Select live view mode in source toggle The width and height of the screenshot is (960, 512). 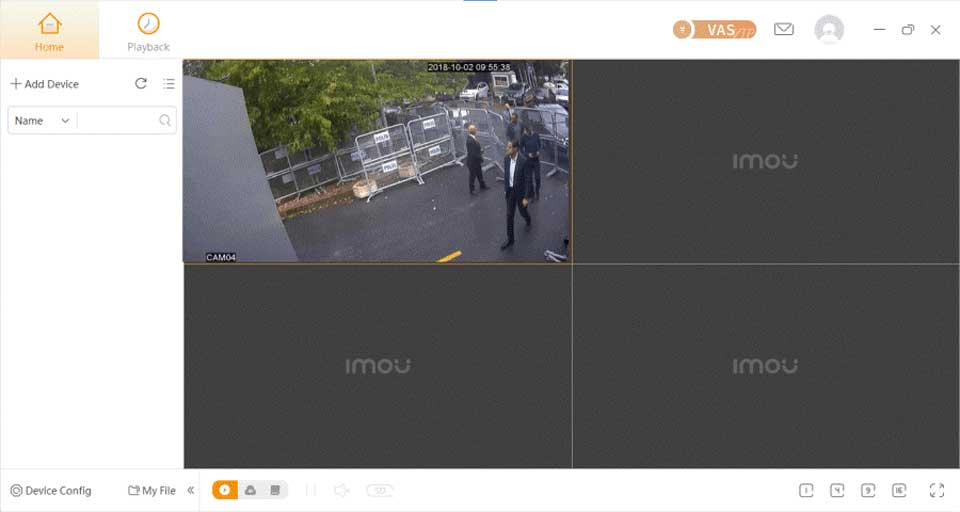pos(225,490)
